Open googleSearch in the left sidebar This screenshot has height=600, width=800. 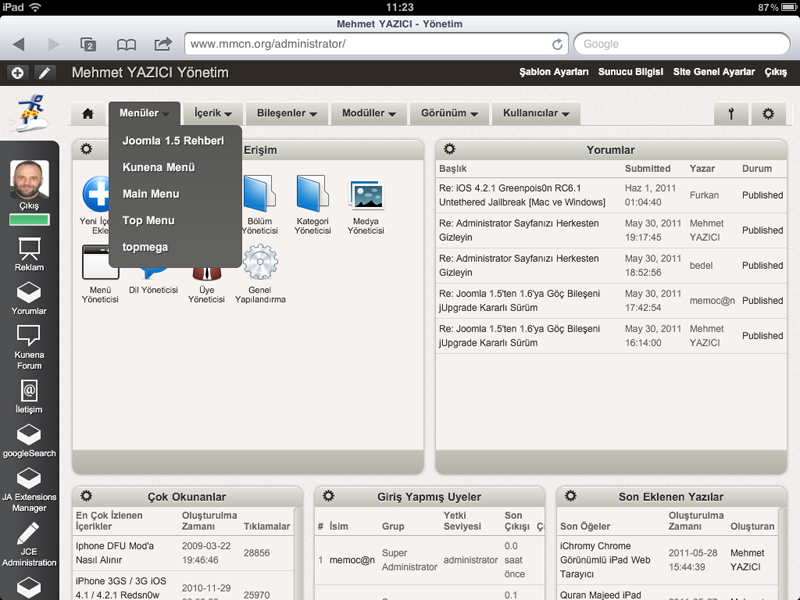[x=29, y=441]
